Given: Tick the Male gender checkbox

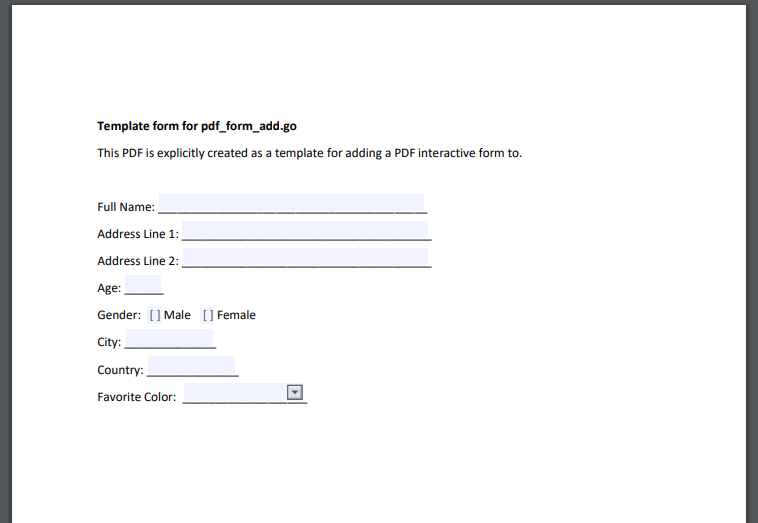Looking at the screenshot, I should 155,315.
